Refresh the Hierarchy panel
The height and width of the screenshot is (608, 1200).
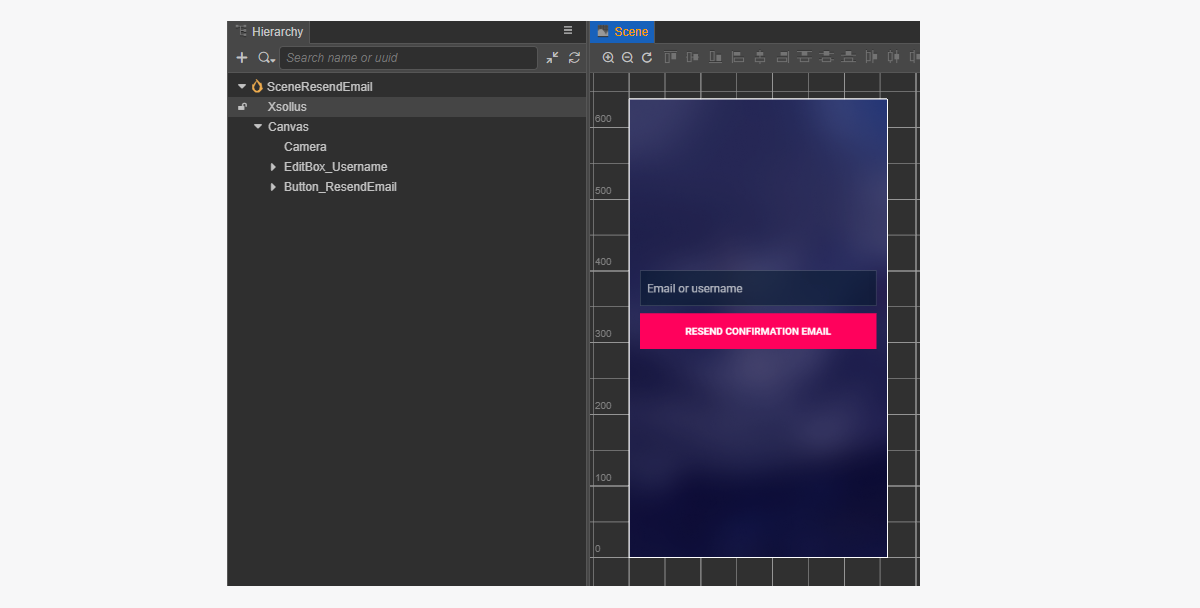pyautogui.click(x=574, y=58)
